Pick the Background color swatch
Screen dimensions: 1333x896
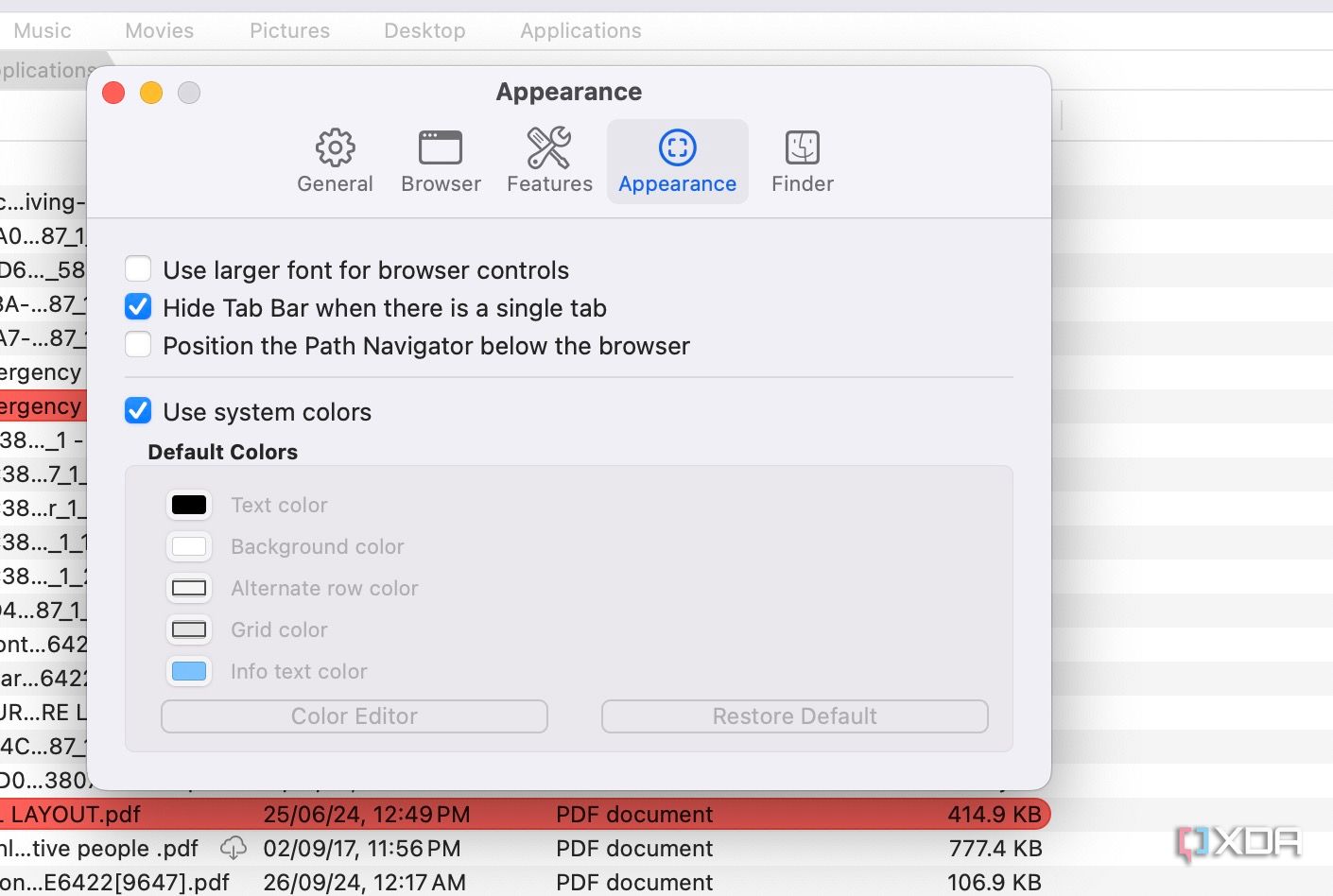(189, 546)
